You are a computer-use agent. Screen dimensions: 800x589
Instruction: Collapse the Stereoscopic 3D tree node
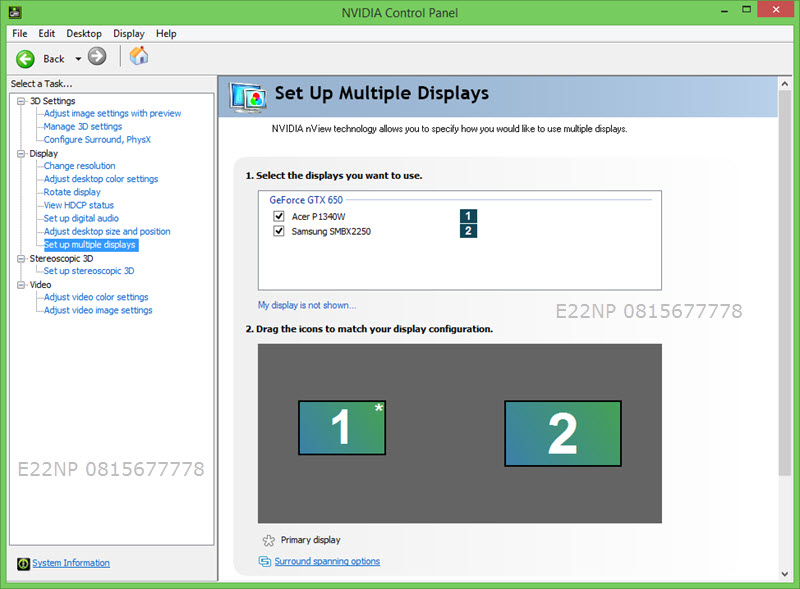tap(21, 259)
